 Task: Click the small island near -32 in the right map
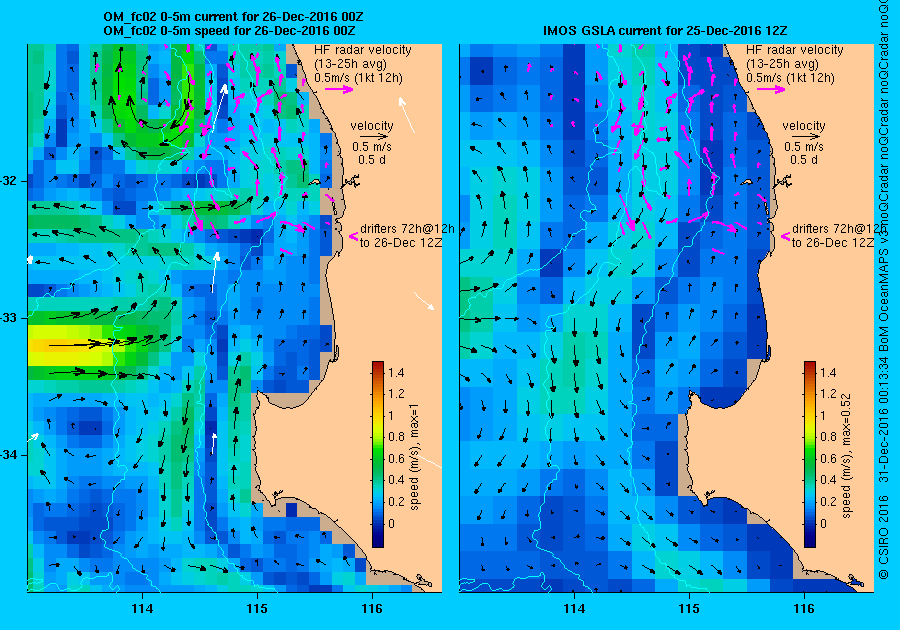tap(746, 182)
